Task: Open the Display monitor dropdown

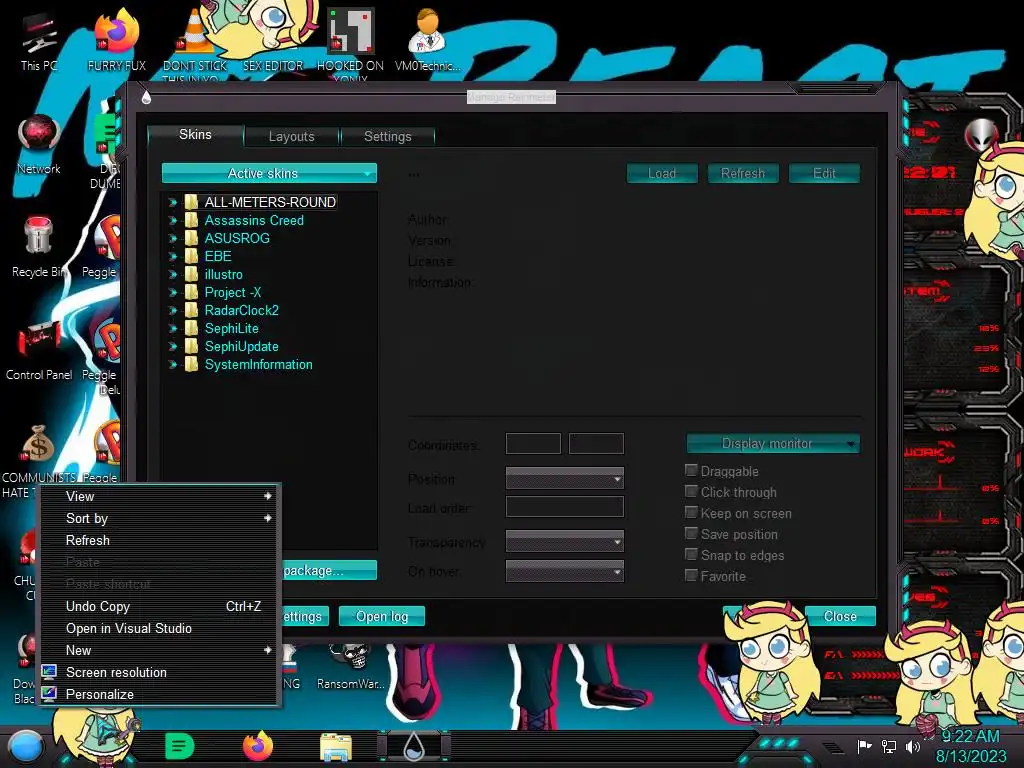Action: [x=773, y=443]
